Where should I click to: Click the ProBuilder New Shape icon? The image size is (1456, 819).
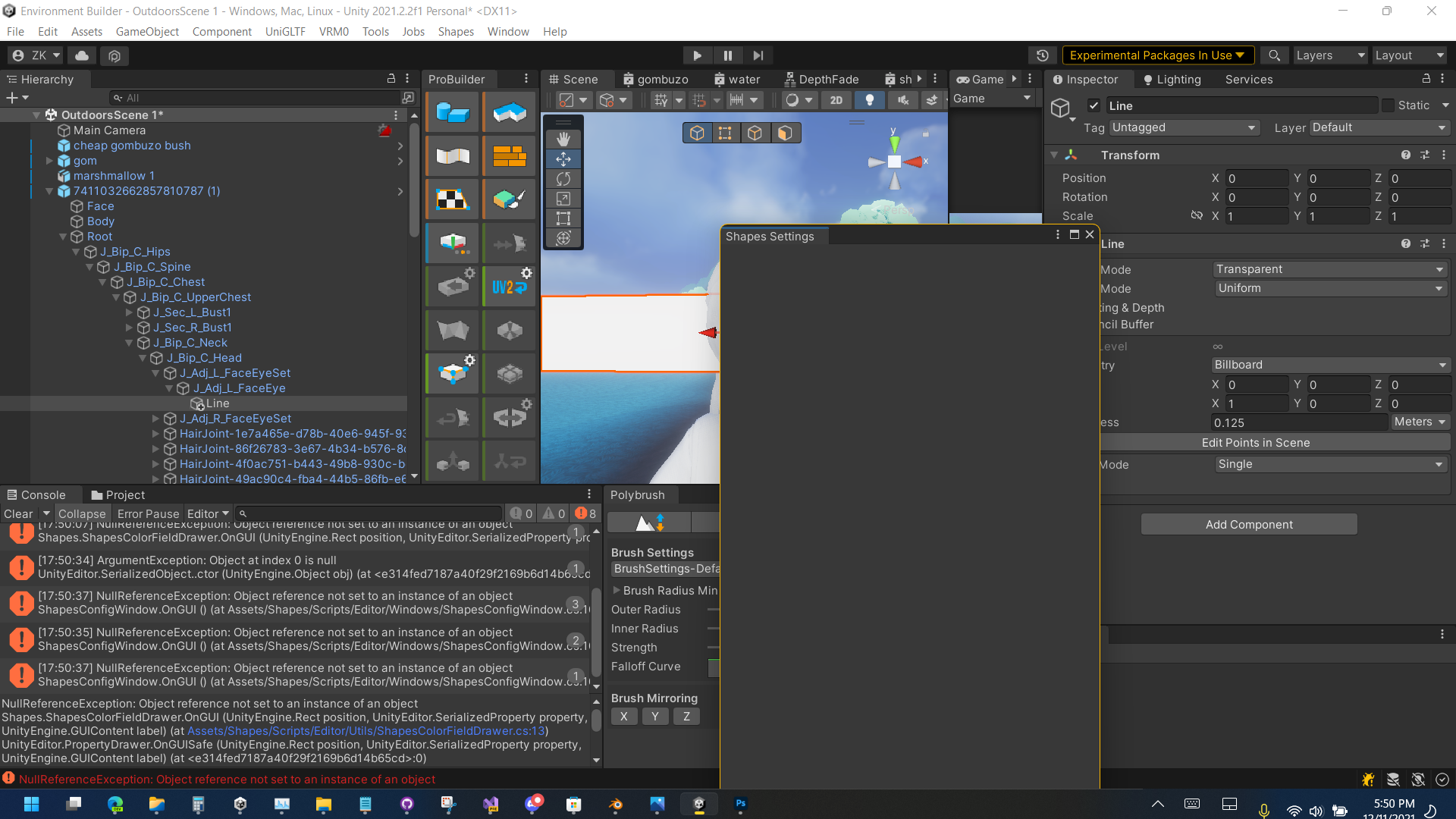(453, 113)
